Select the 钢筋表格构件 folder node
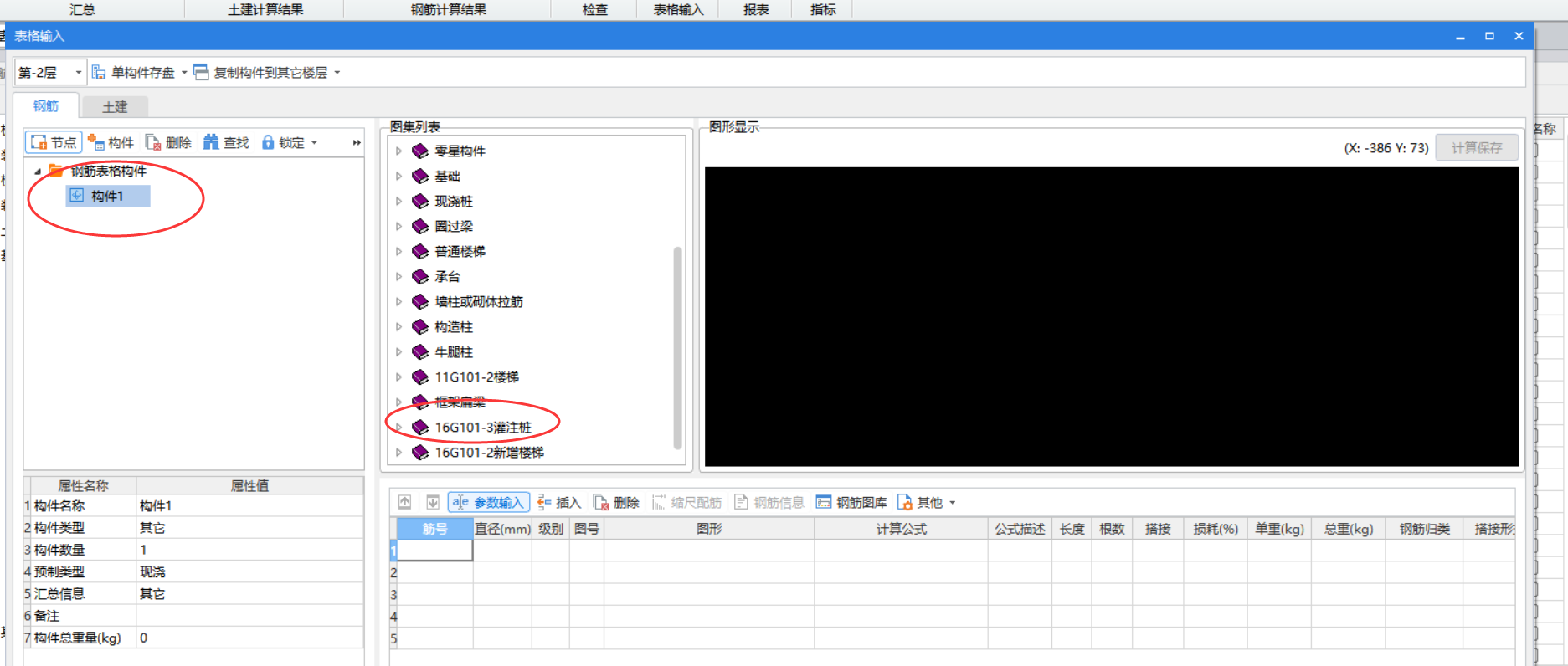 point(108,171)
